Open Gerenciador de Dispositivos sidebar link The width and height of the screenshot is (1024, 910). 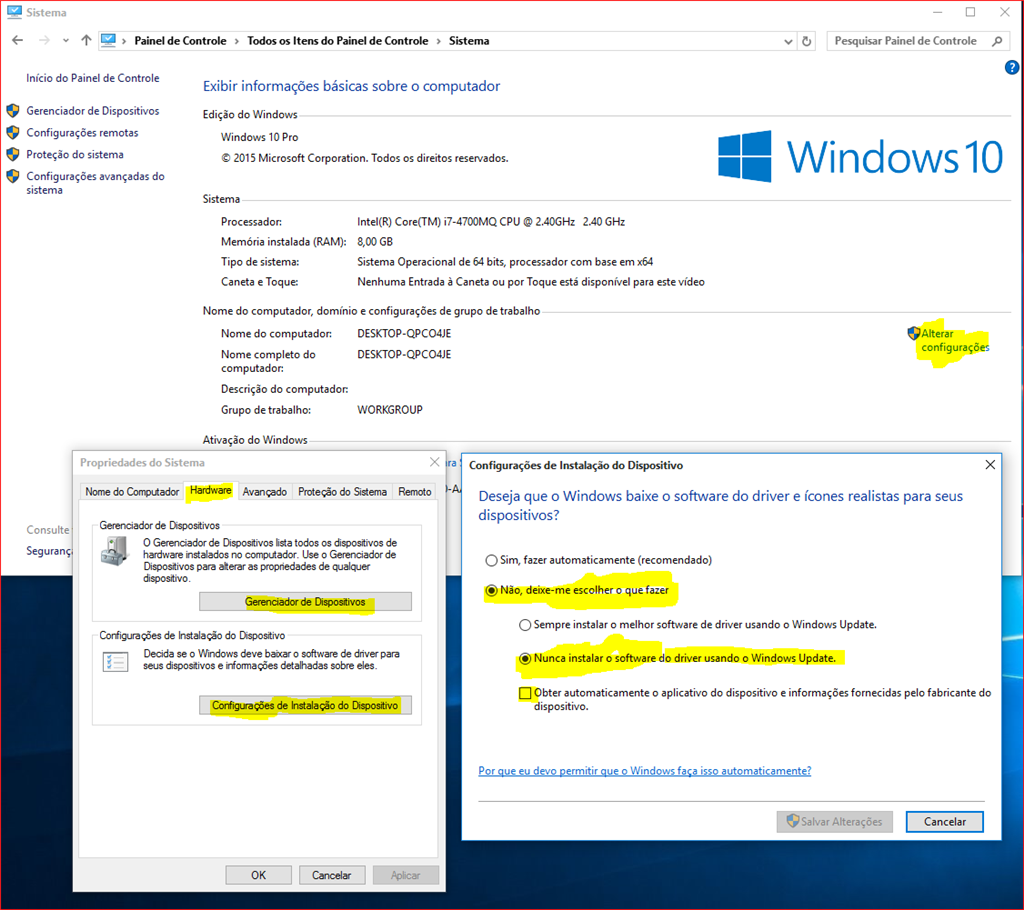click(x=93, y=111)
